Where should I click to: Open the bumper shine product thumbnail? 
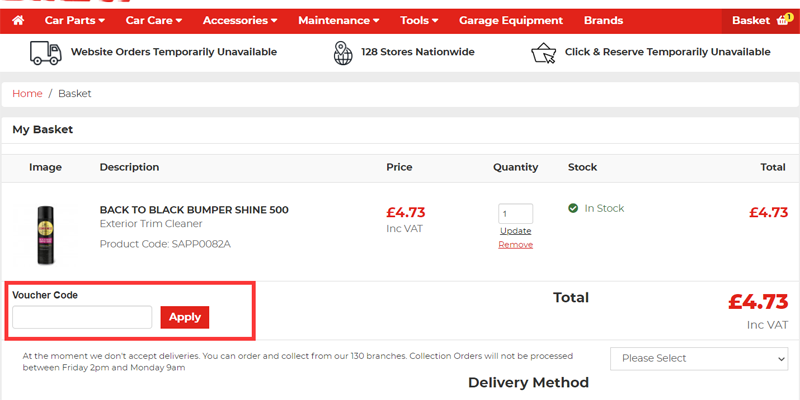[45, 235]
